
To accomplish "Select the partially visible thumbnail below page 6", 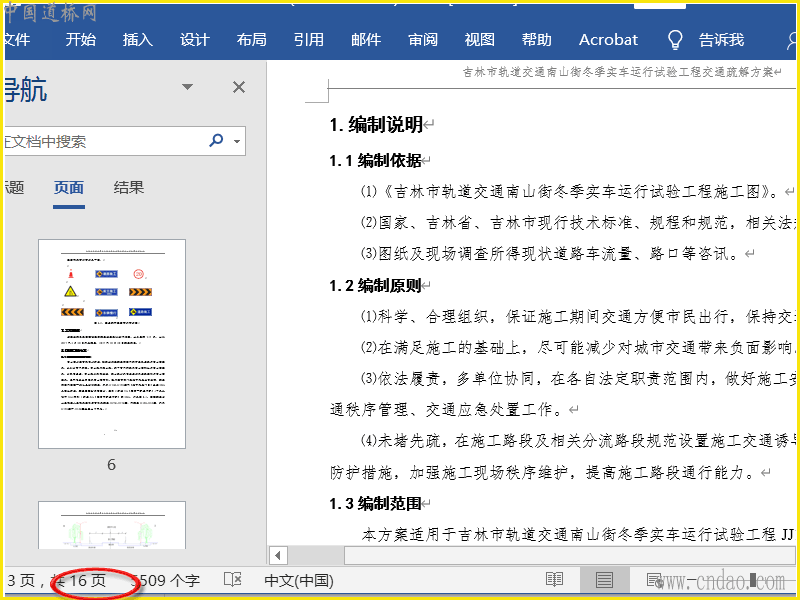I will [112, 525].
